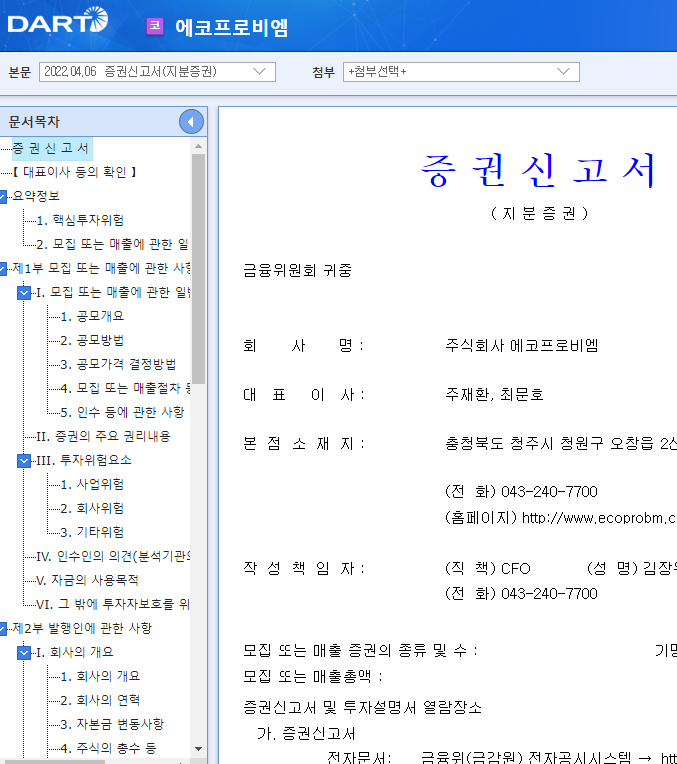Collapse the III. 투자위험요소 node
This screenshot has width=677, height=764.
24,460
